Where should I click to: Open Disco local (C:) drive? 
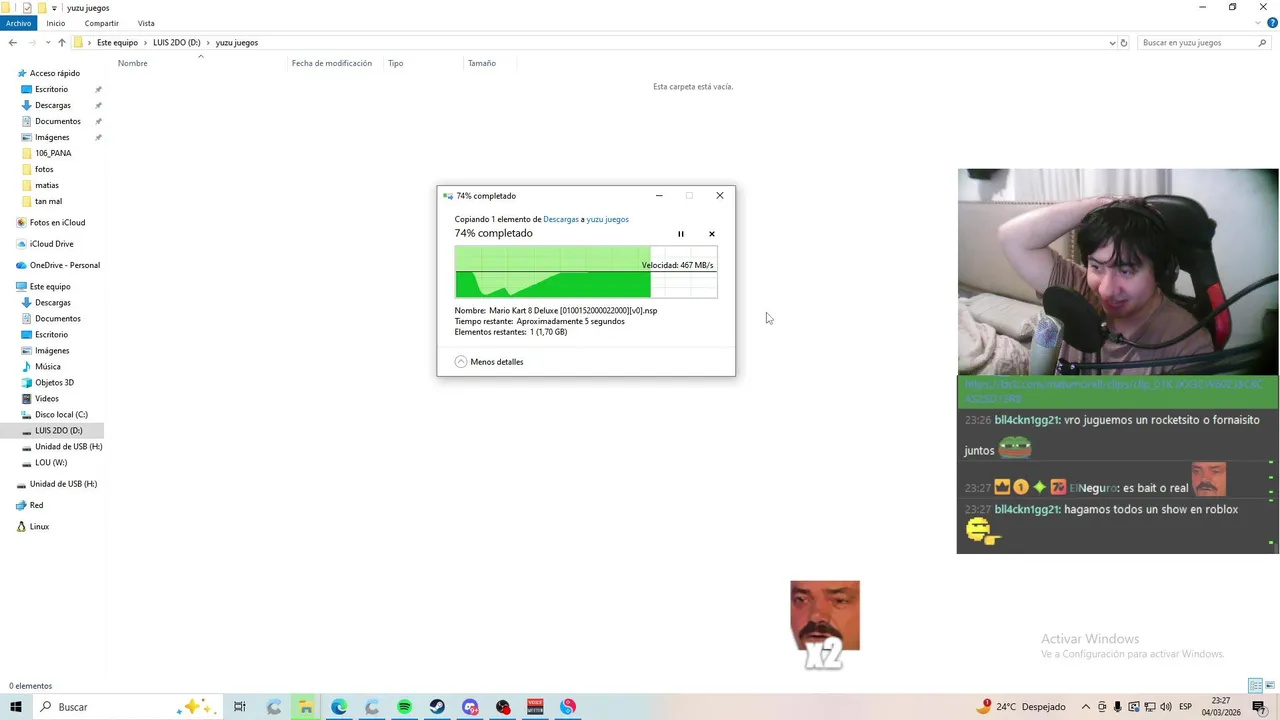(x=61, y=414)
